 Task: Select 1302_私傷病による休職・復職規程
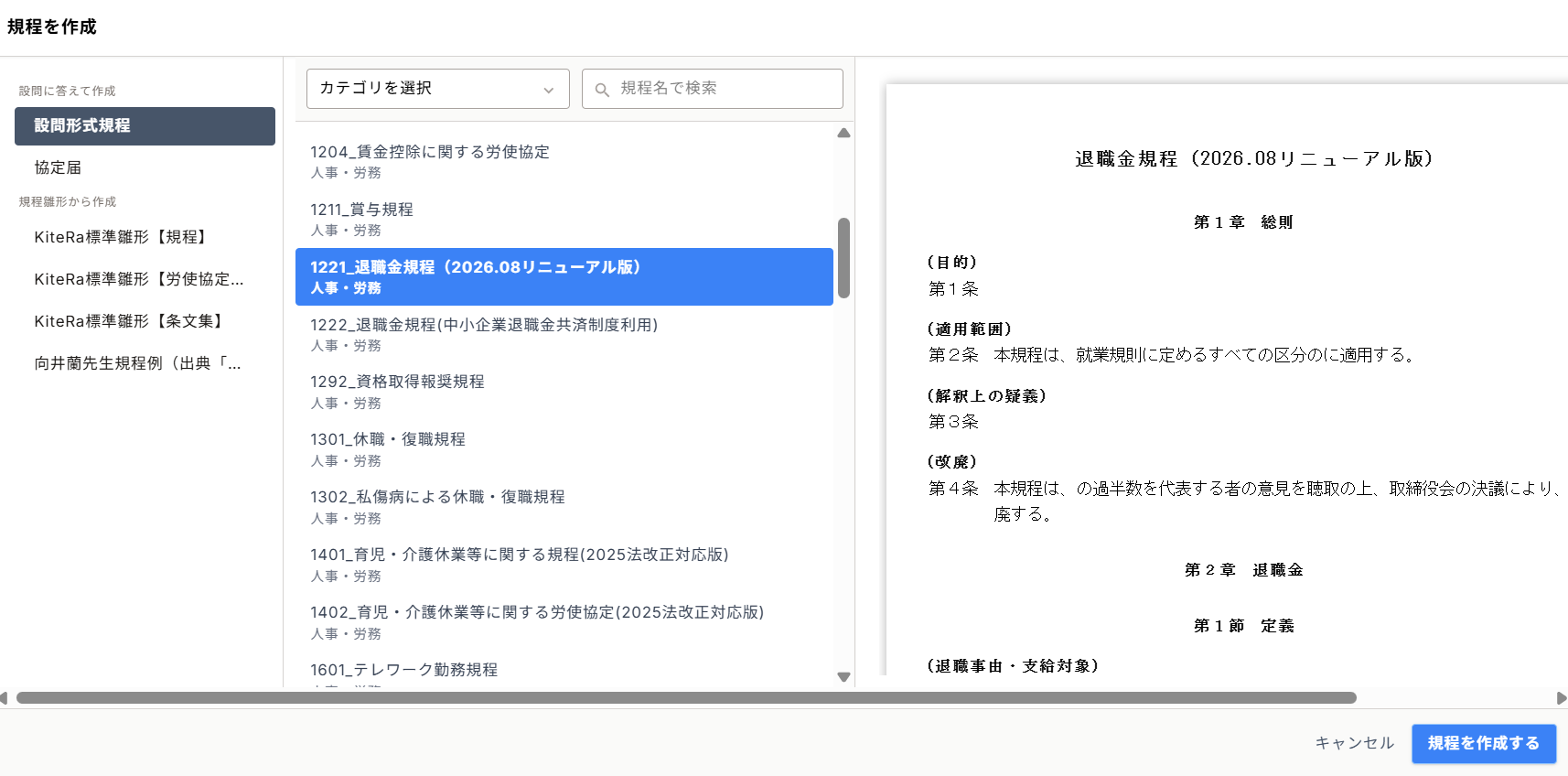click(x=564, y=507)
